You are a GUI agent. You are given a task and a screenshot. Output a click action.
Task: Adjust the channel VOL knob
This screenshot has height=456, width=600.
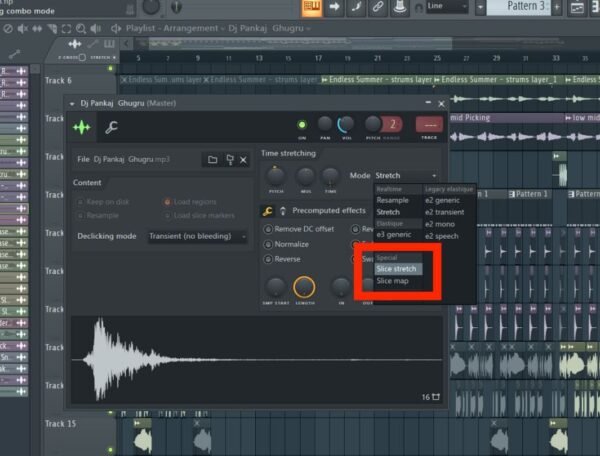coord(346,124)
